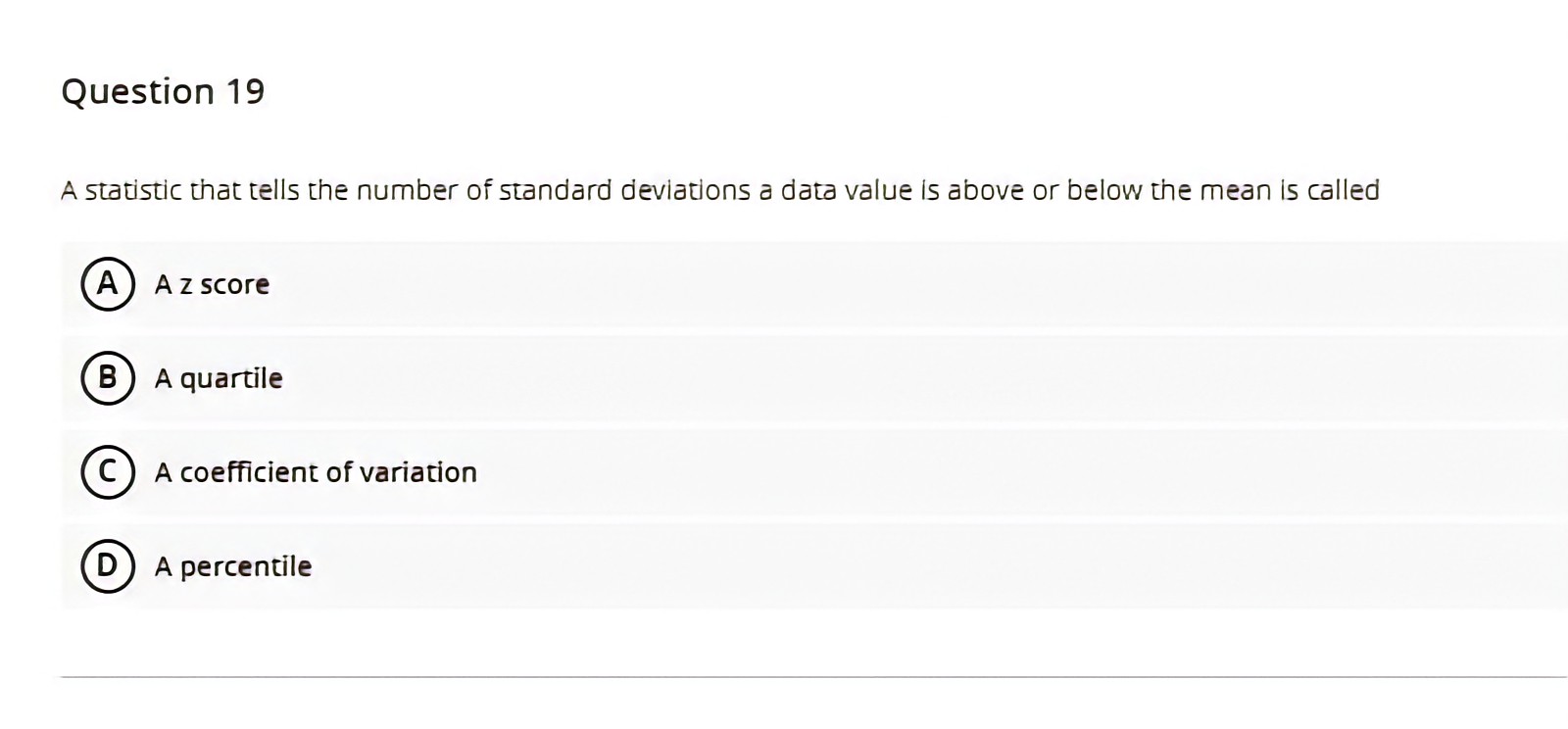Click the circled letter A icon

click(108, 285)
